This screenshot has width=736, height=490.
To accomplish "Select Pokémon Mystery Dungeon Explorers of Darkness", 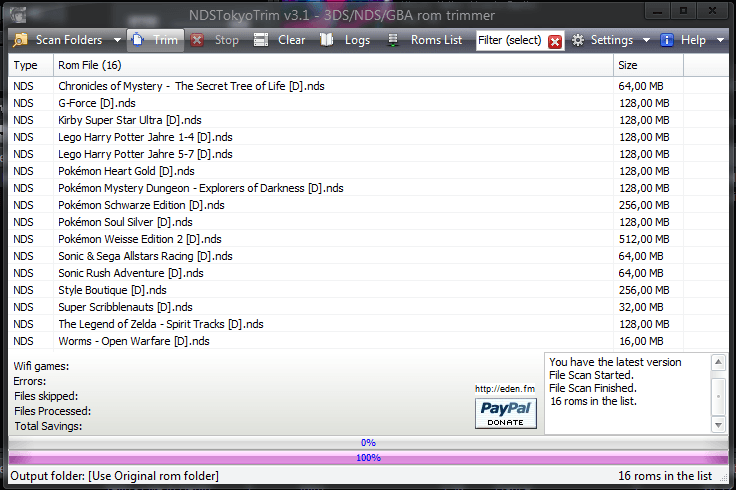I will click(368, 188).
